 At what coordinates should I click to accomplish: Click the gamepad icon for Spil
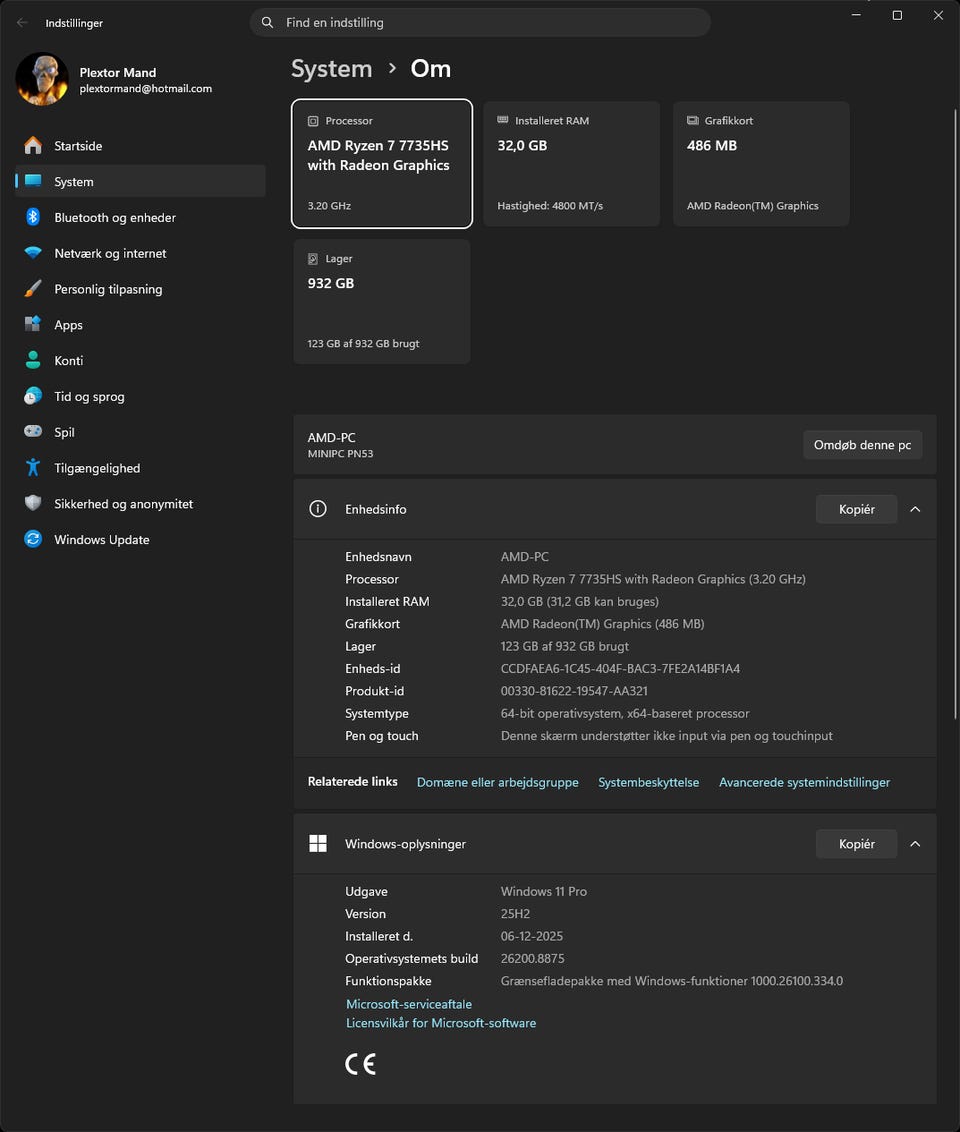click(x=33, y=432)
